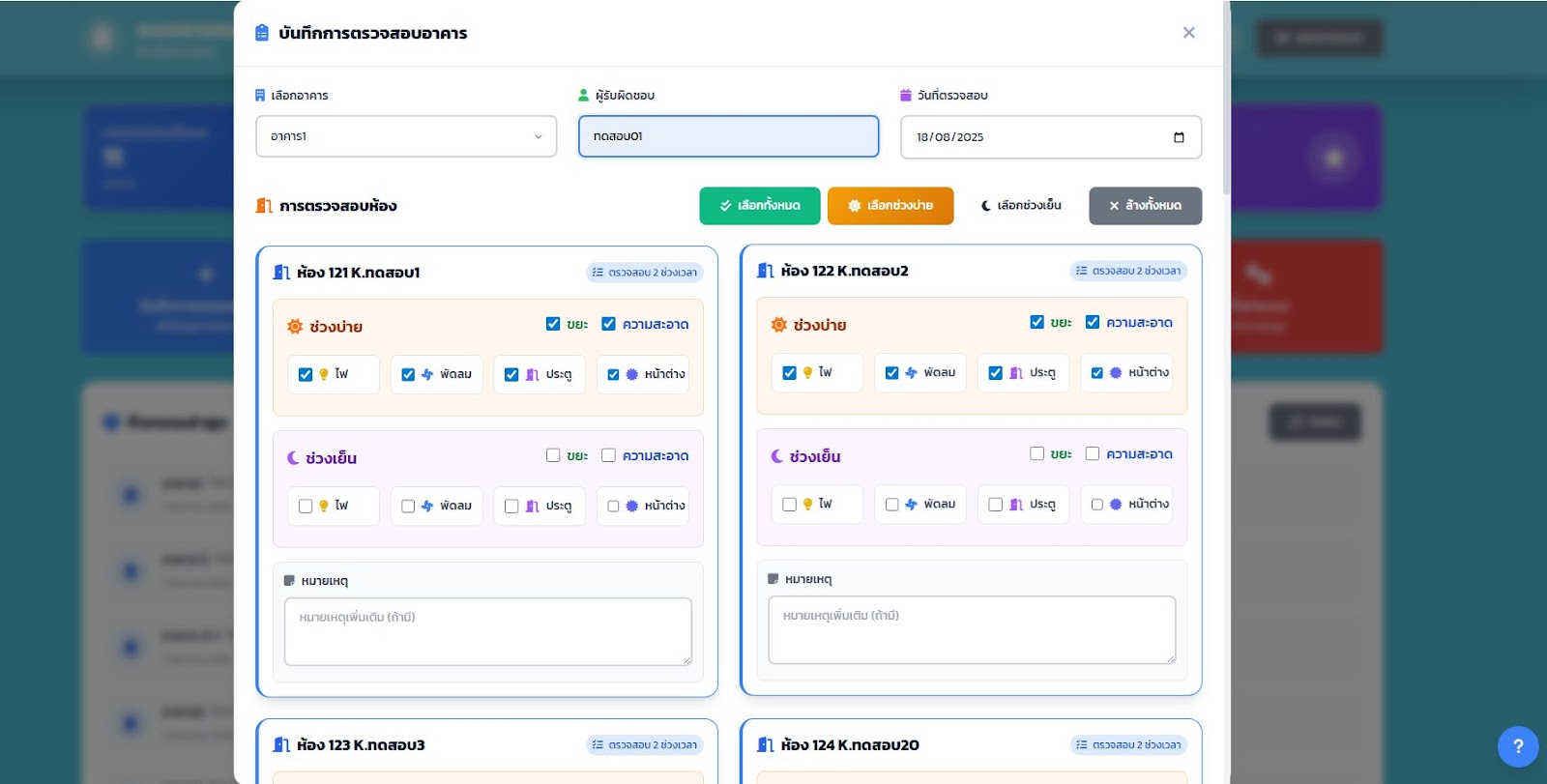Click the green person icon beside ผู้รับผิดชอบ
The width and height of the screenshot is (1547, 784).
click(583, 96)
